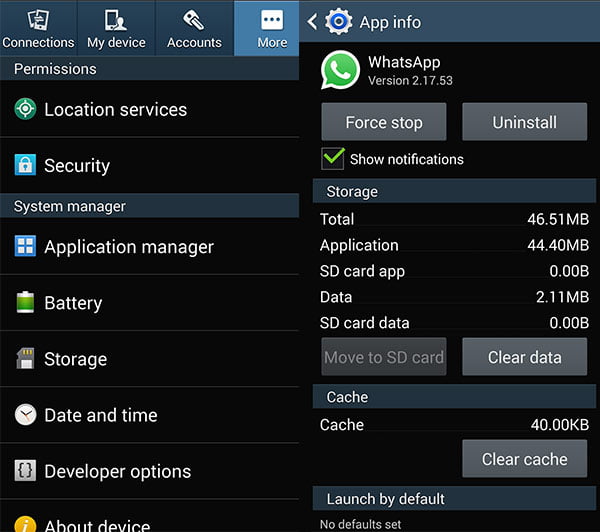Open About device
The image size is (600, 532).
pyautogui.click(x=150, y=516)
